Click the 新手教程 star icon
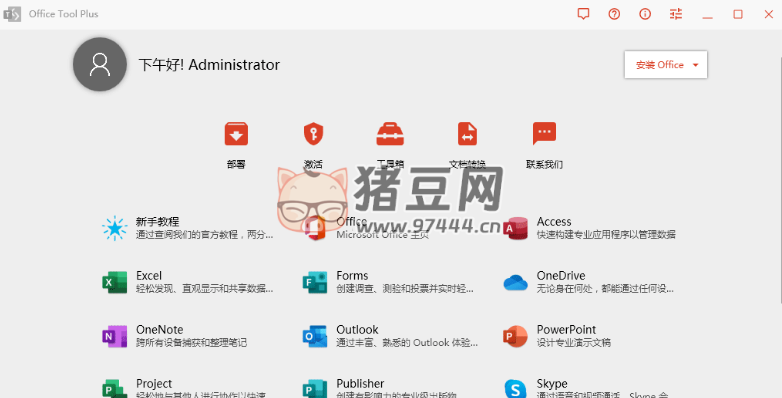The height and width of the screenshot is (398, 782). point(114,228)
